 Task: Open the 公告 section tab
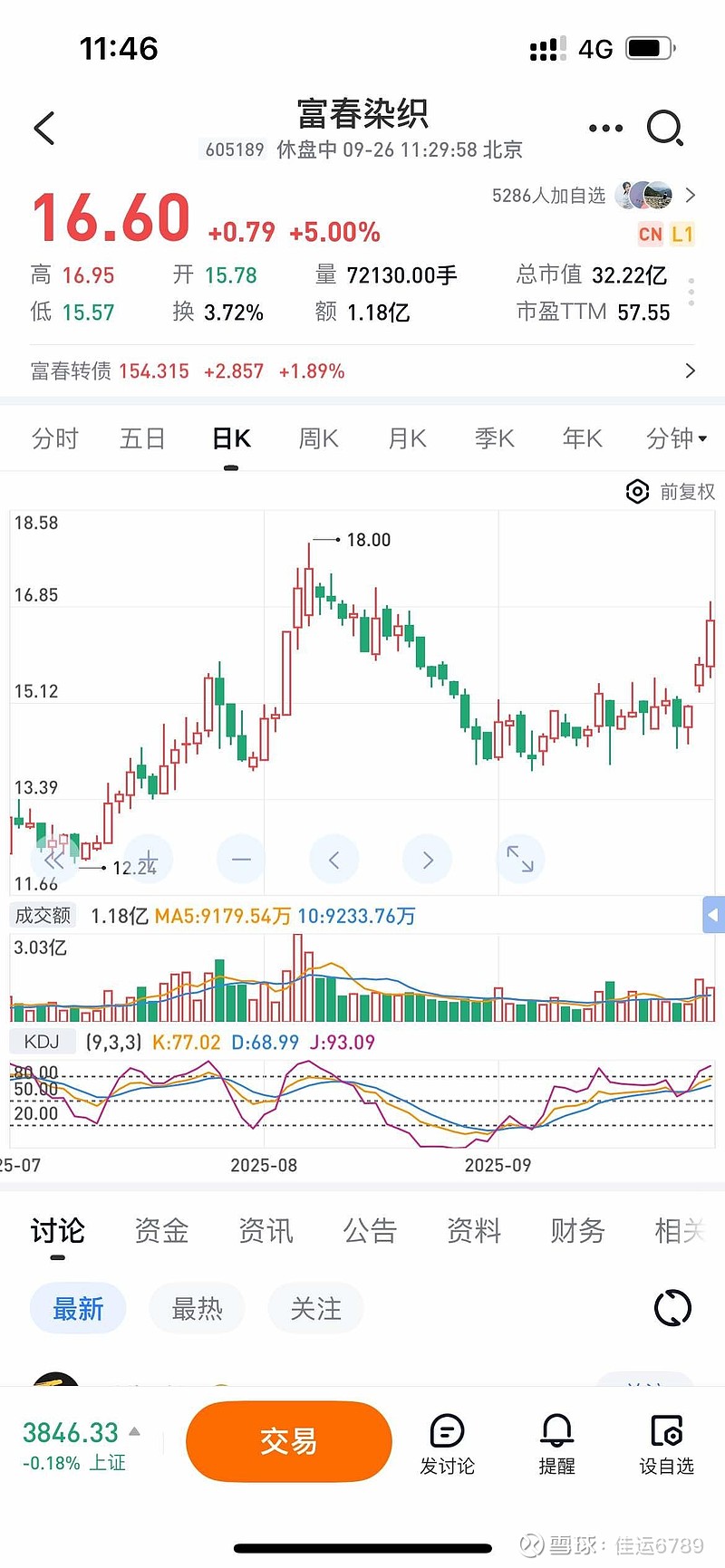point(370,1230)
